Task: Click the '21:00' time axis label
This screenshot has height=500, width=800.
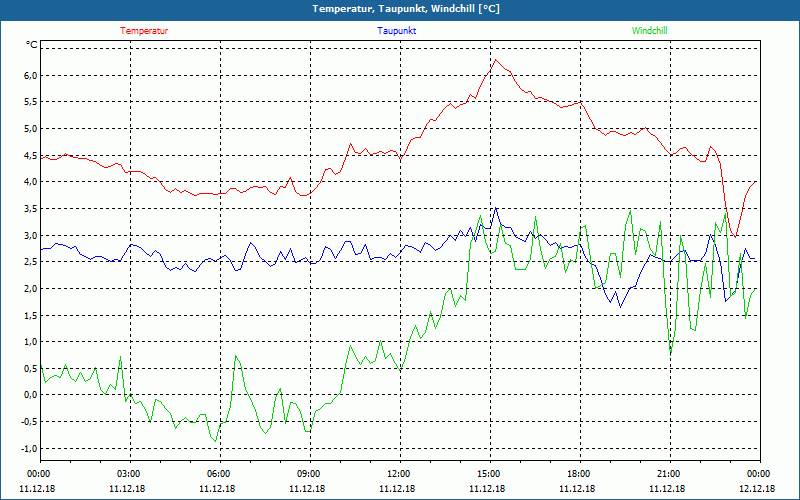Action: coord(670,474)
